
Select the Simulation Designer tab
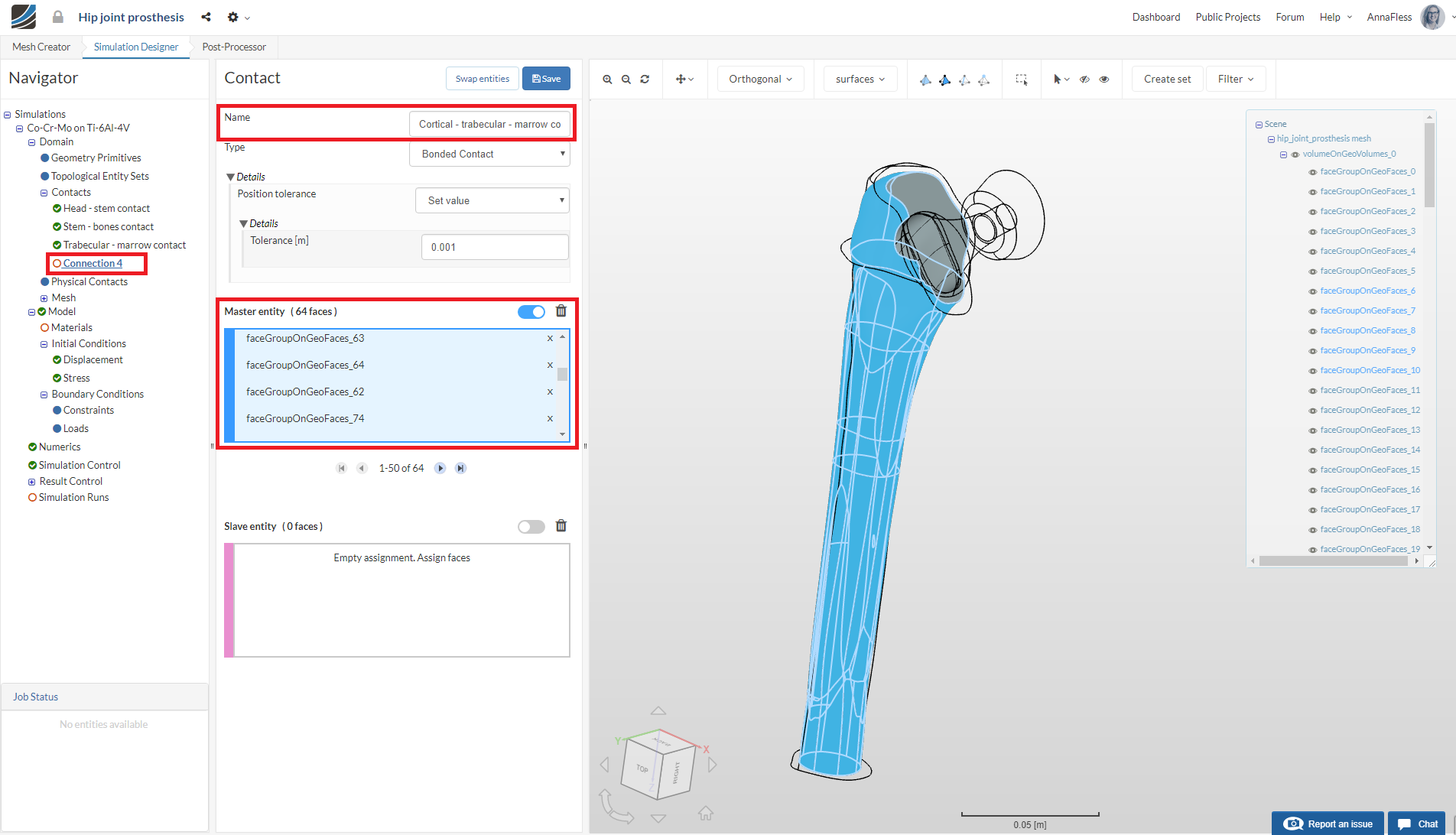pyautogui.click(x=136, y=47)
